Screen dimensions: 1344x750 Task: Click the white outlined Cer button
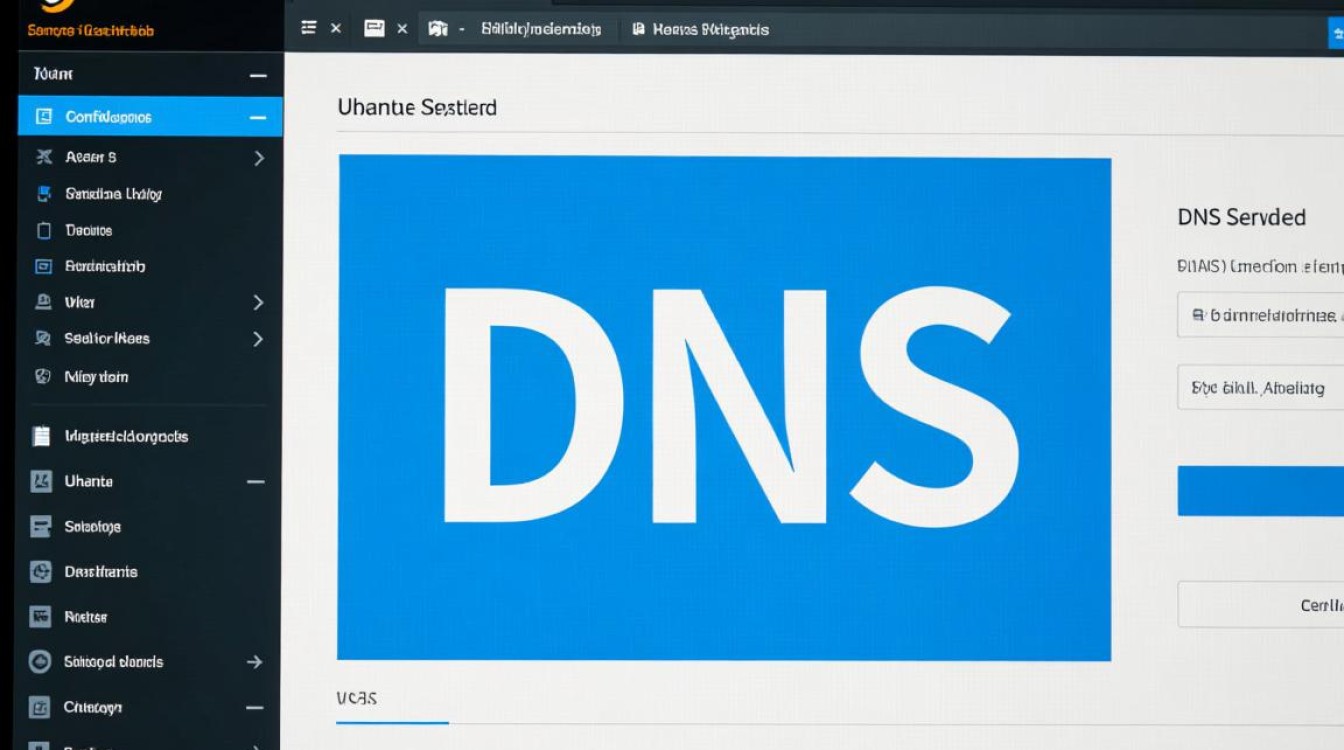pyautogui.click(x=1262, y=604)
